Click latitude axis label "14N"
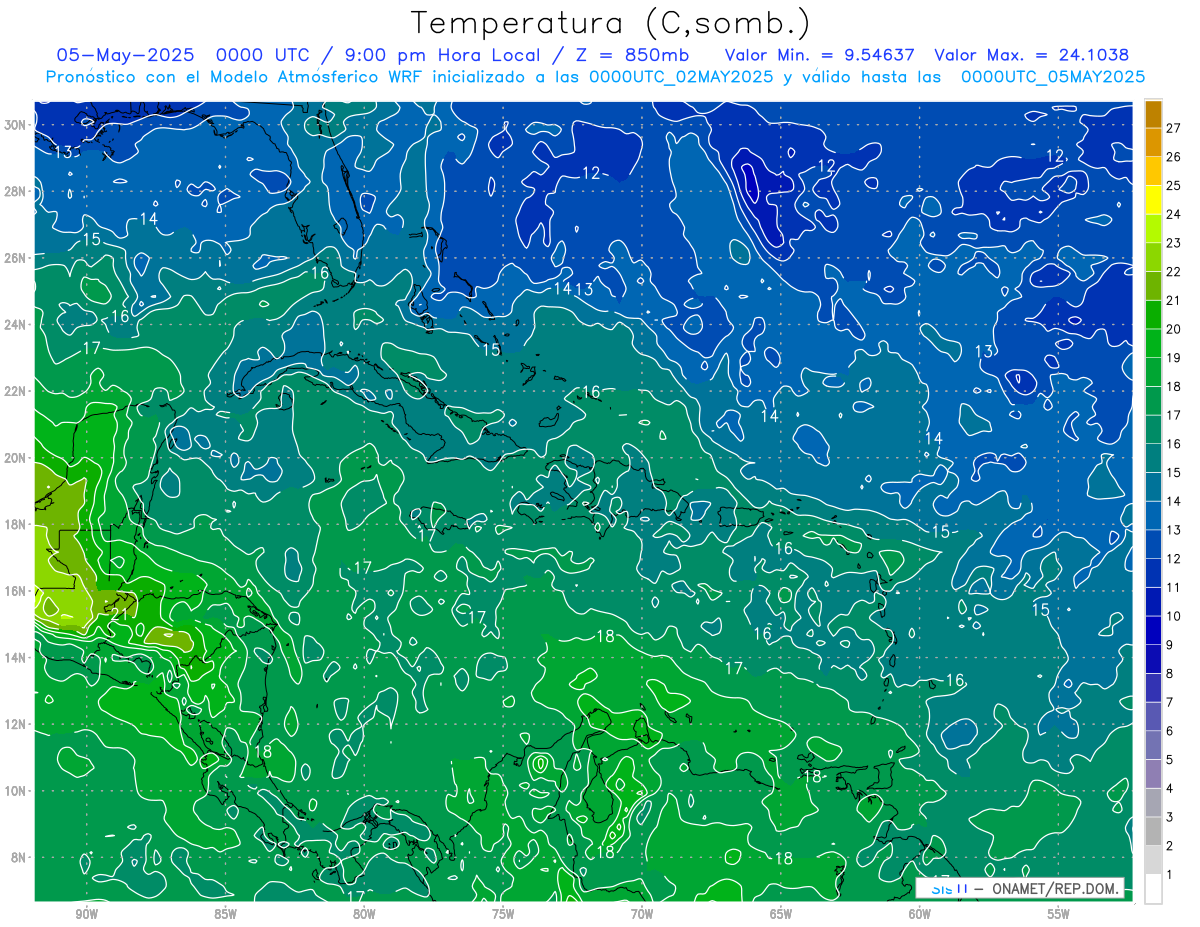Screen dimensions: 1200x927 (x=14, y=658)
